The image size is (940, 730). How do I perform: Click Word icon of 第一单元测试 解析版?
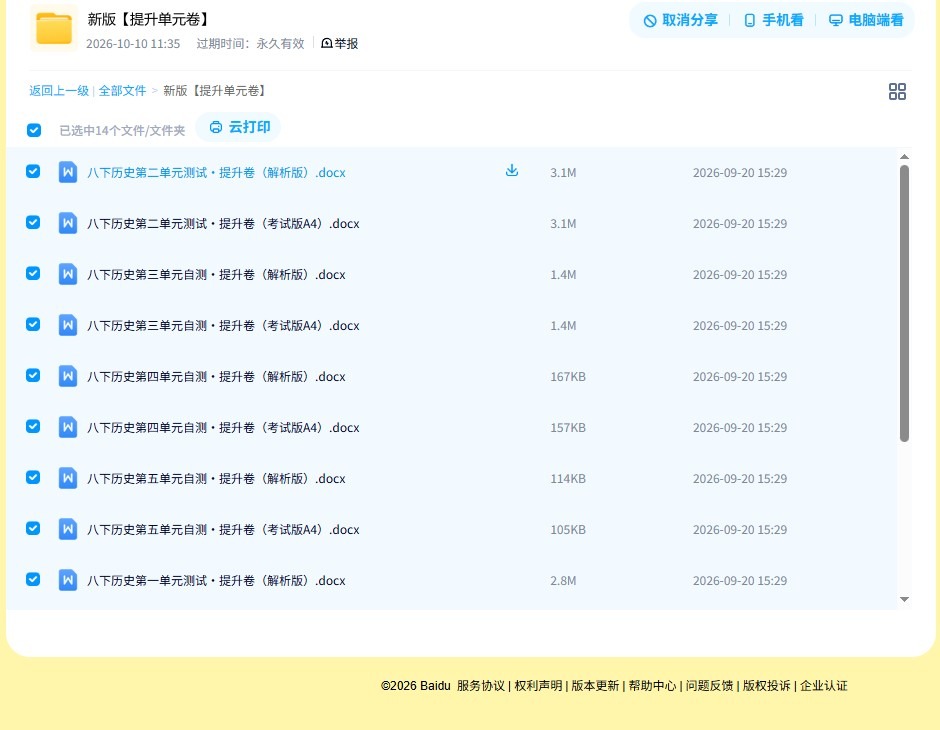click(68, 580)
